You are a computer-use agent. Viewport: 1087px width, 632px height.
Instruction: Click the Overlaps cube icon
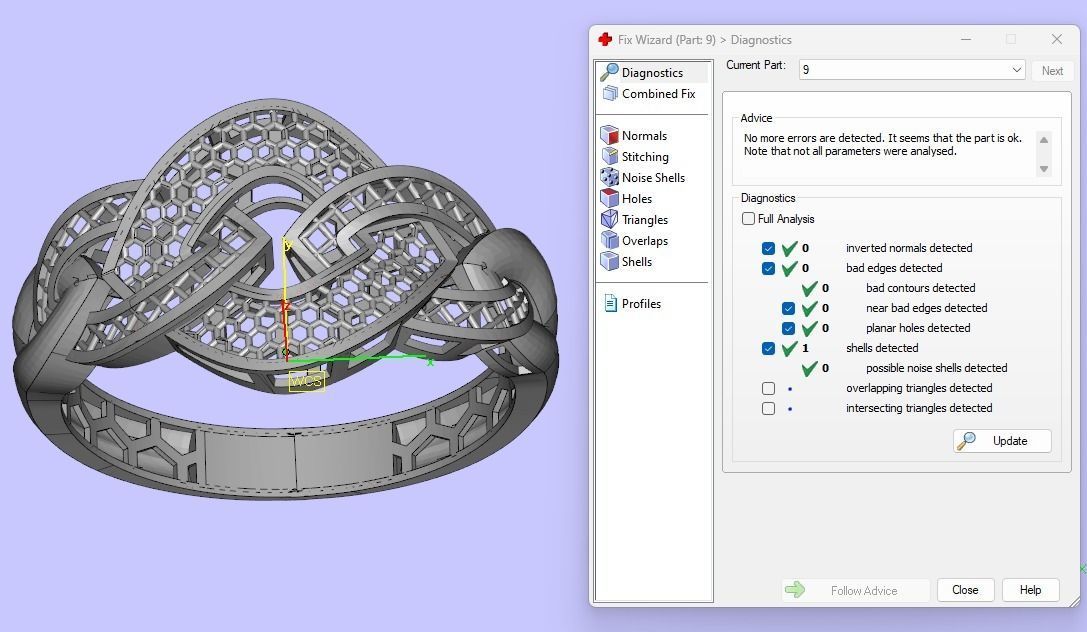pyautogui.click(x=609, y=240)
